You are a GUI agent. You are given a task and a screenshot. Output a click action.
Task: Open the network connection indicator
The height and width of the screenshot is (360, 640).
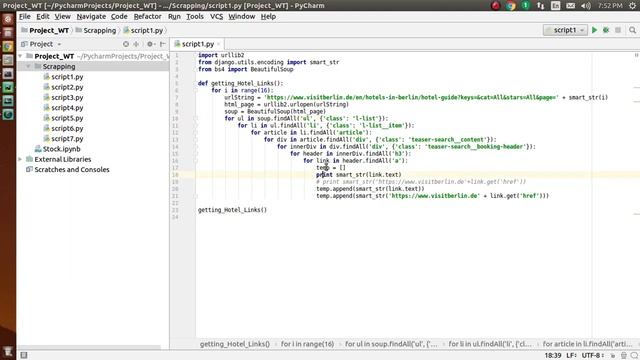coord(540,6)
